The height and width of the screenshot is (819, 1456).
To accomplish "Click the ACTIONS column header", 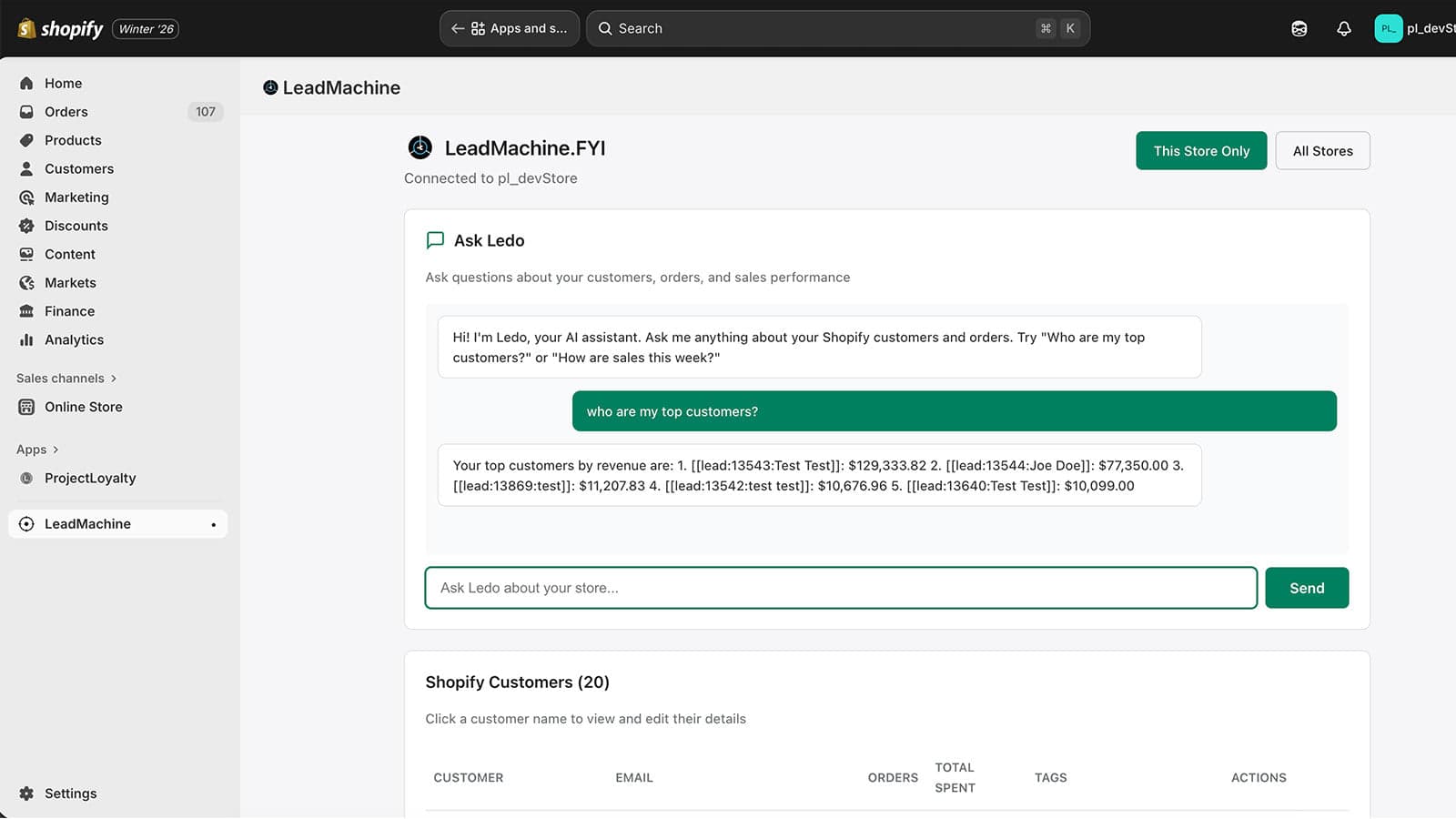I will coord(1259,778).
